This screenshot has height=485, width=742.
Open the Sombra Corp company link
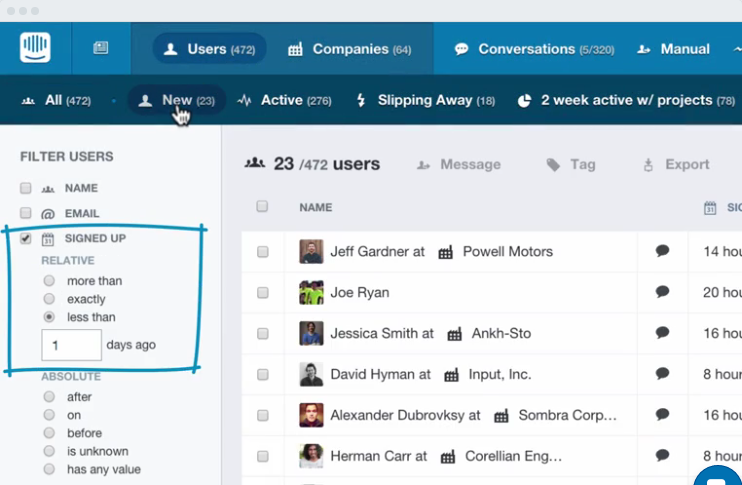567,415
